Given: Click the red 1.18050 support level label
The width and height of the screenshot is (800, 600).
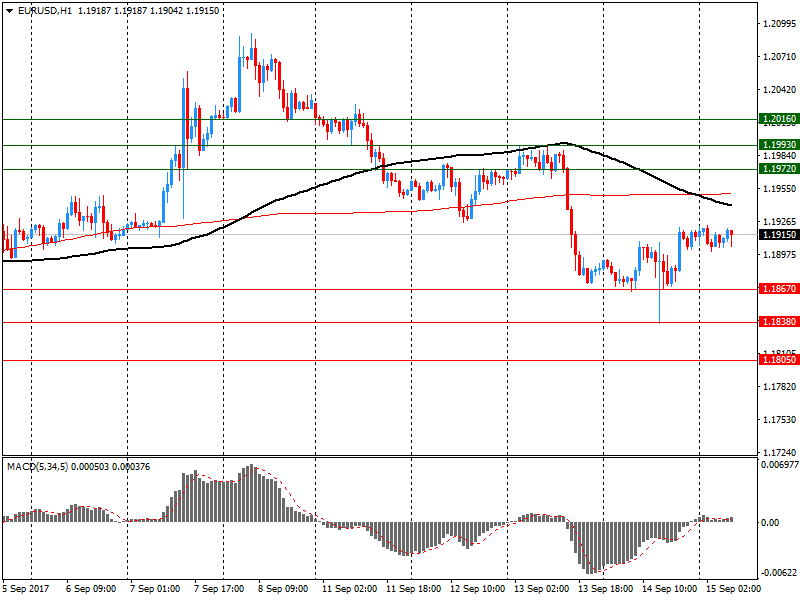Looking at the screenshot, I should [779, 360].
